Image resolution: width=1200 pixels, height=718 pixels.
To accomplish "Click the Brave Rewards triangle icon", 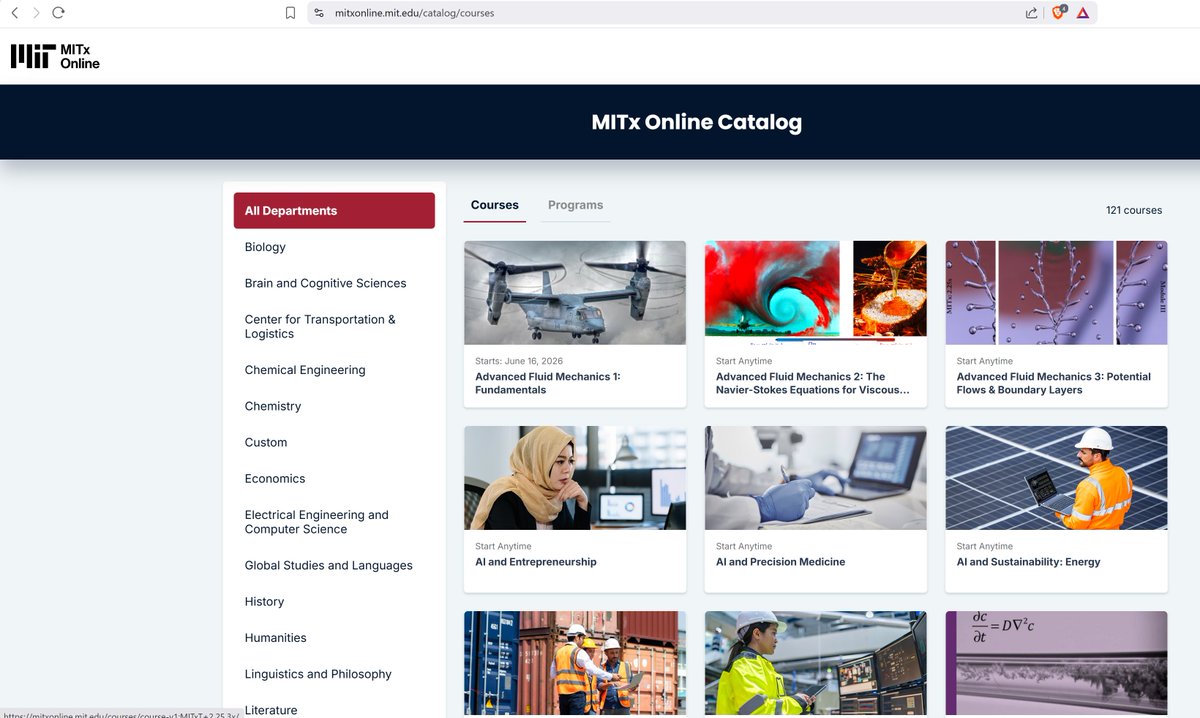I will coord(1083,13).
